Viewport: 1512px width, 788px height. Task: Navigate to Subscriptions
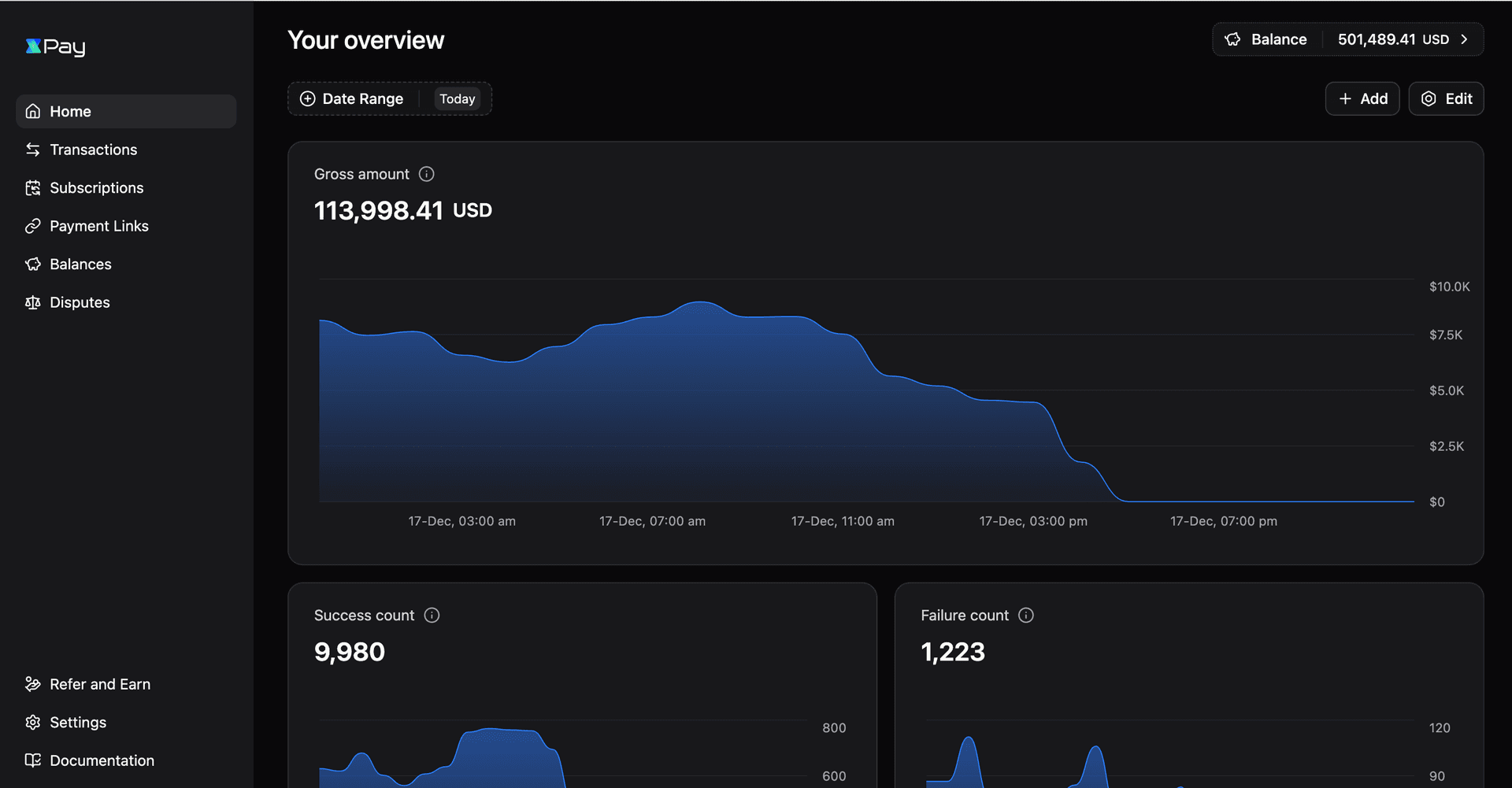(96, 188)
